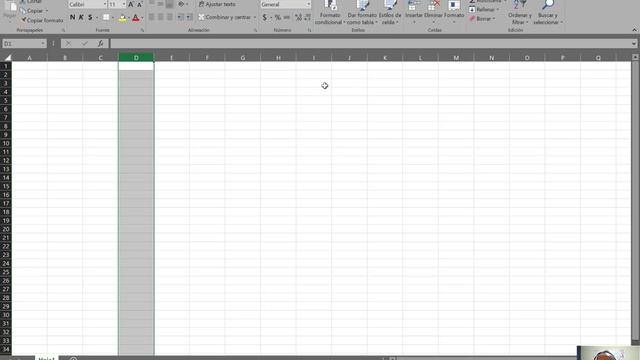Open Estilos de celda gallery
The image size is (640, 360).
pos(390,13)
